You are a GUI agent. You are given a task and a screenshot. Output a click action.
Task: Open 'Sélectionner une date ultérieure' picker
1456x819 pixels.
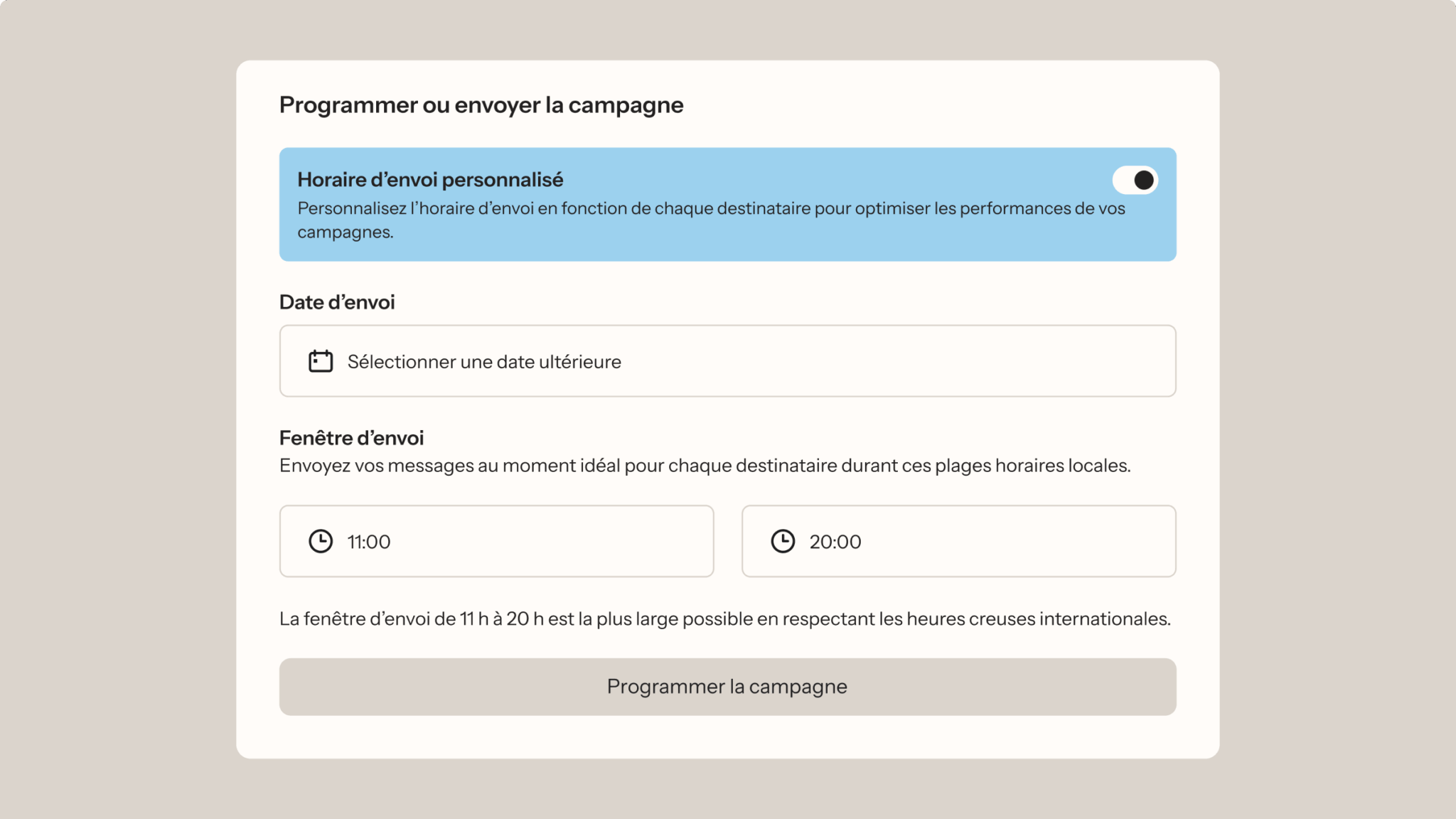(727, 360)
